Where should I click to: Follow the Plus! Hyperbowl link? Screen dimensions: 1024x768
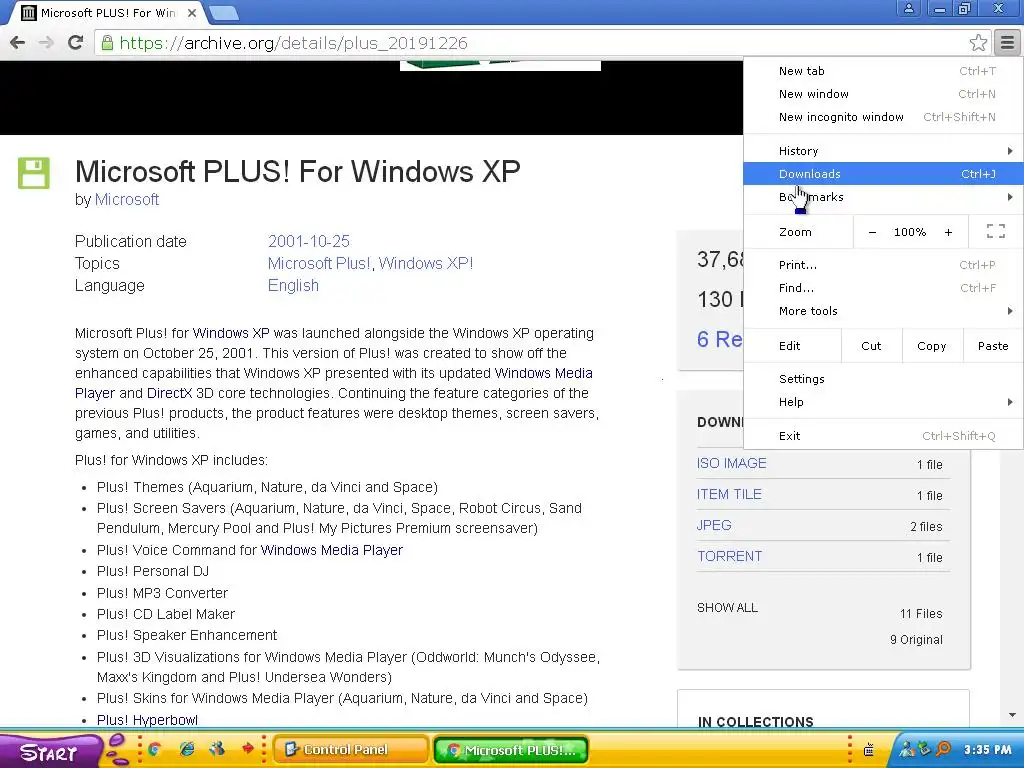click(147, 720)
